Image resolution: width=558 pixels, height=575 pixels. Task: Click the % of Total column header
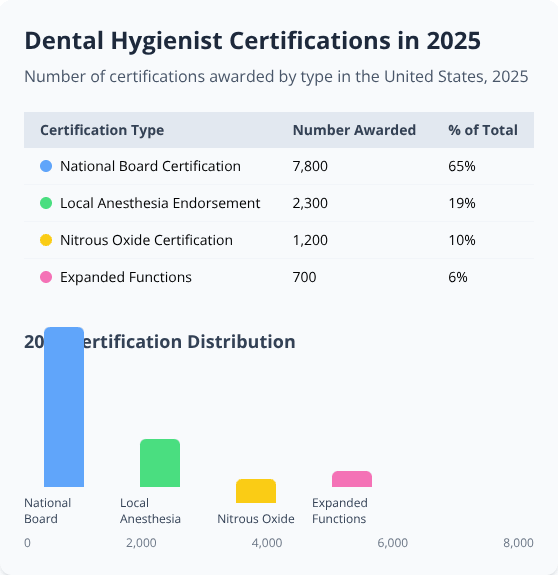pyautogui.click(x=483, y=130)
